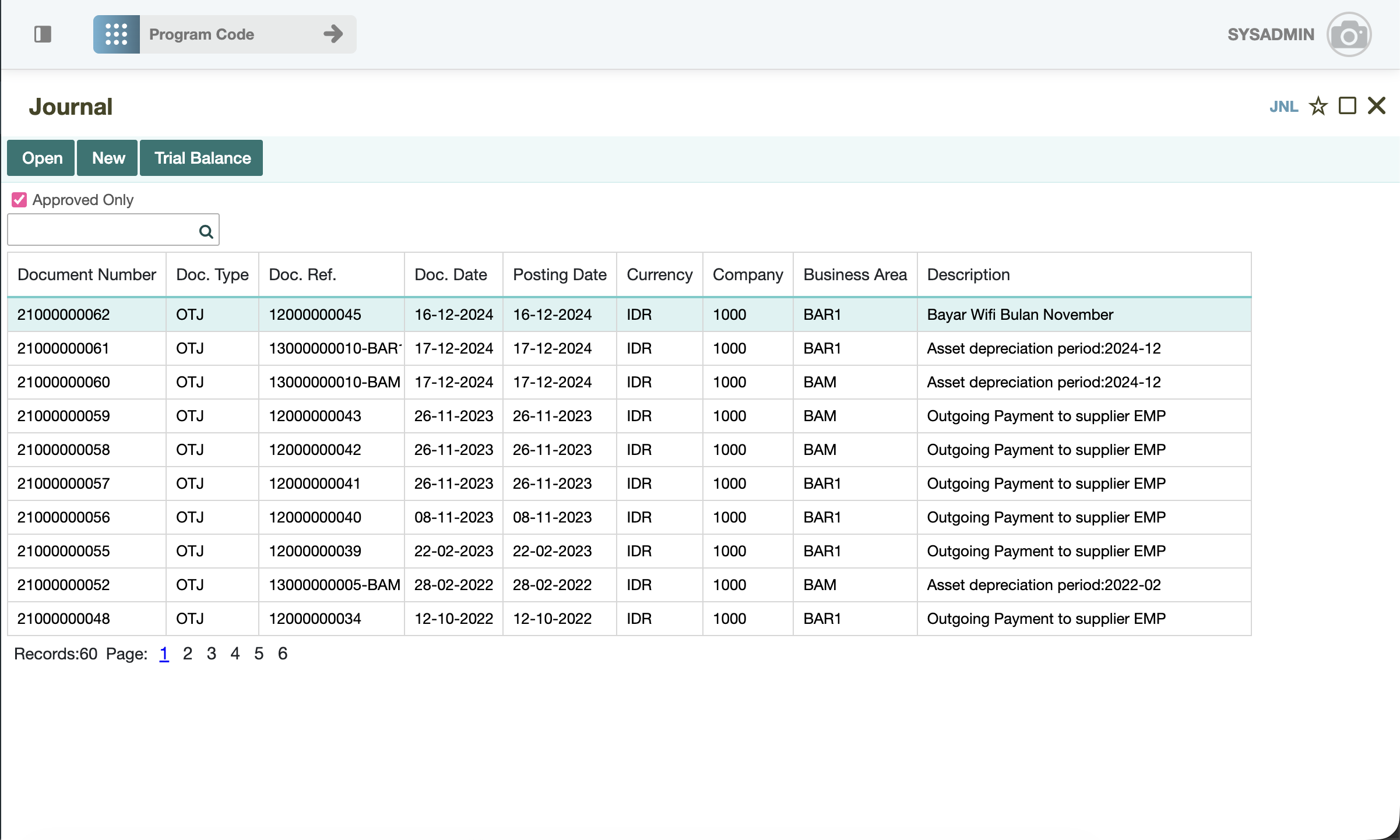
Task: Go to page 2 of records
Action: pos(187,654)
